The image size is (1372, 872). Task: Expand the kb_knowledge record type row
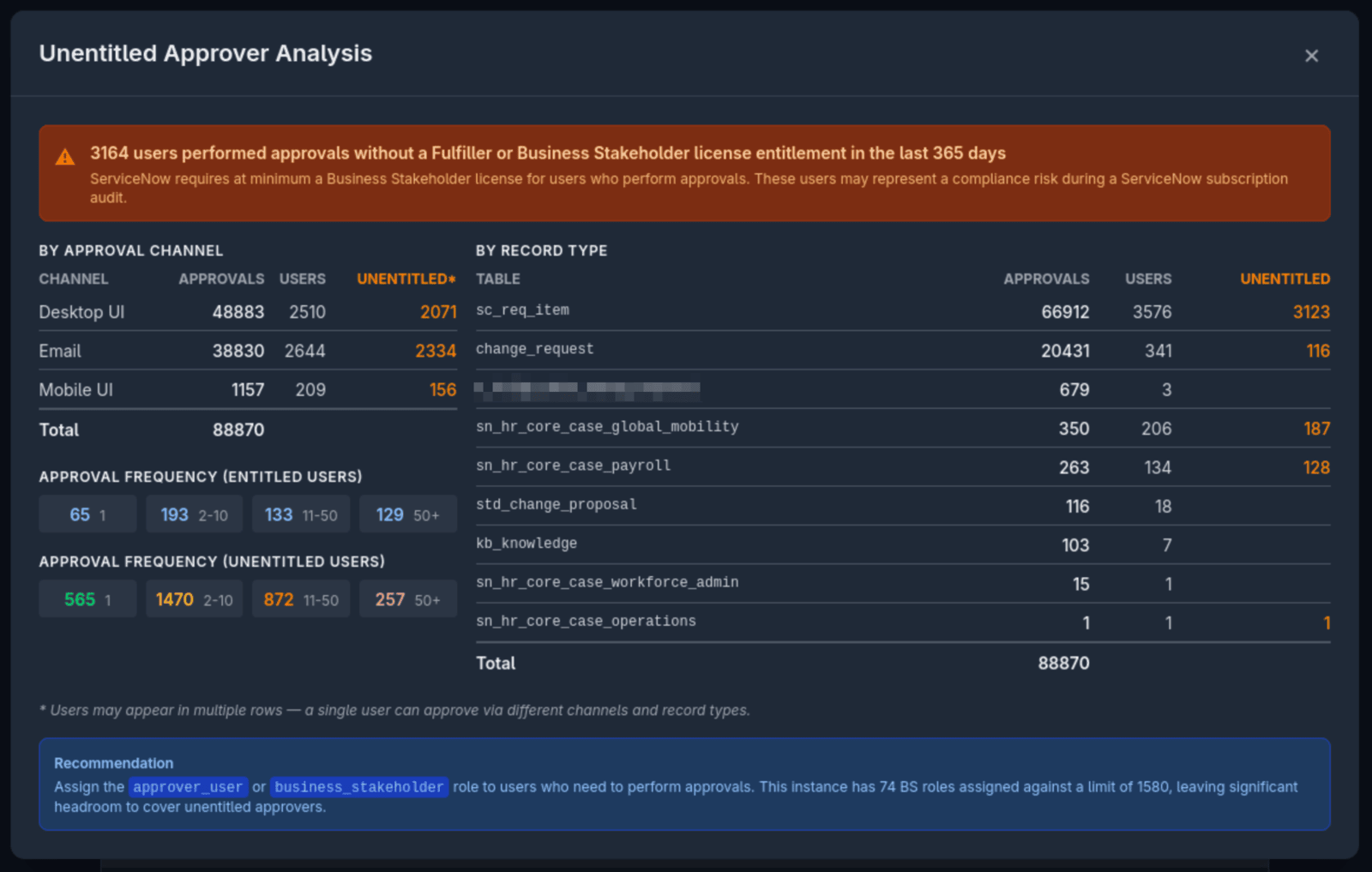tap(527, 543)
